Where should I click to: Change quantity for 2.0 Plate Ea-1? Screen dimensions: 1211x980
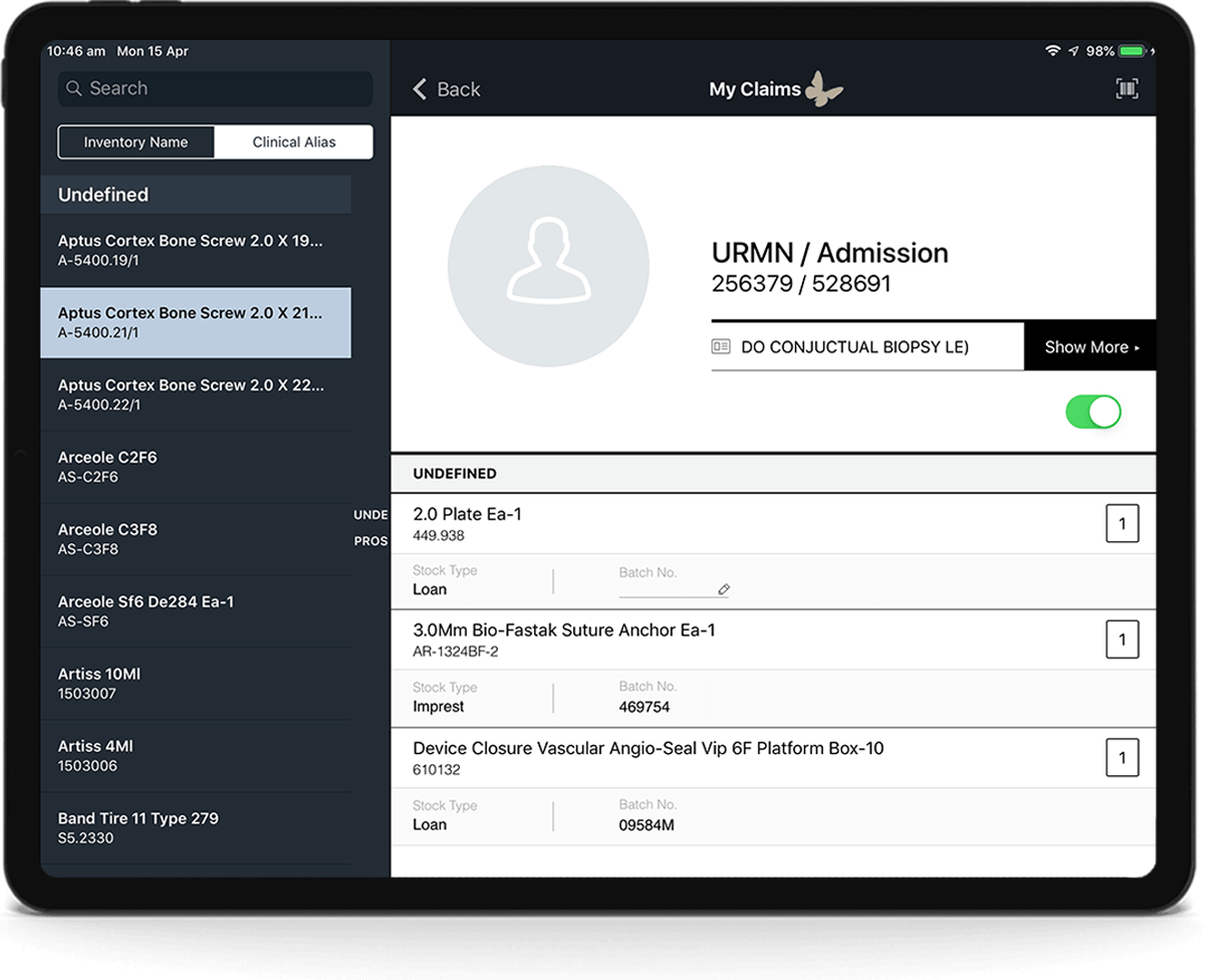(1121, 524)
